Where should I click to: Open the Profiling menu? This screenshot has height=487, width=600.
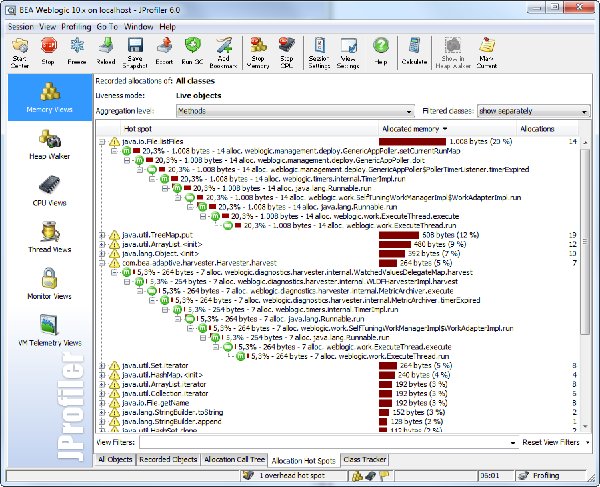76,27
